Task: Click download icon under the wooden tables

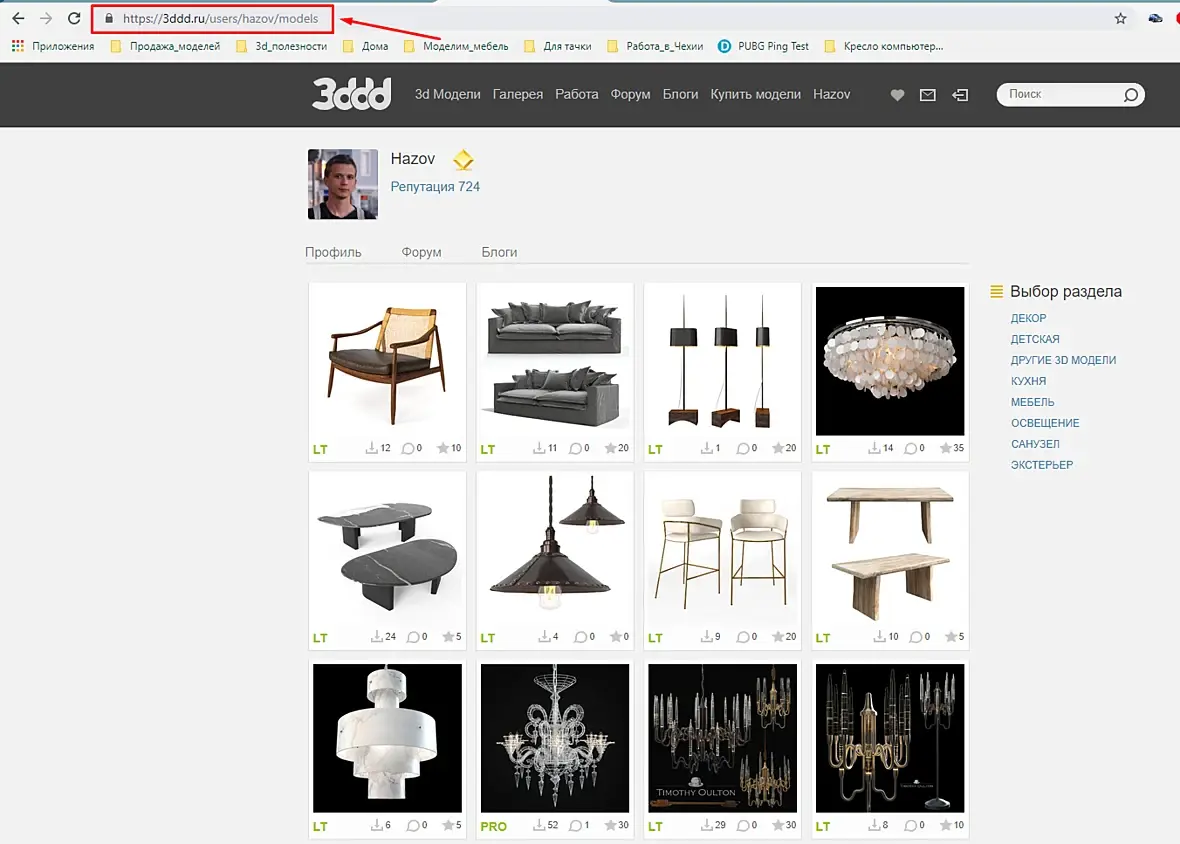Action: 879,636
